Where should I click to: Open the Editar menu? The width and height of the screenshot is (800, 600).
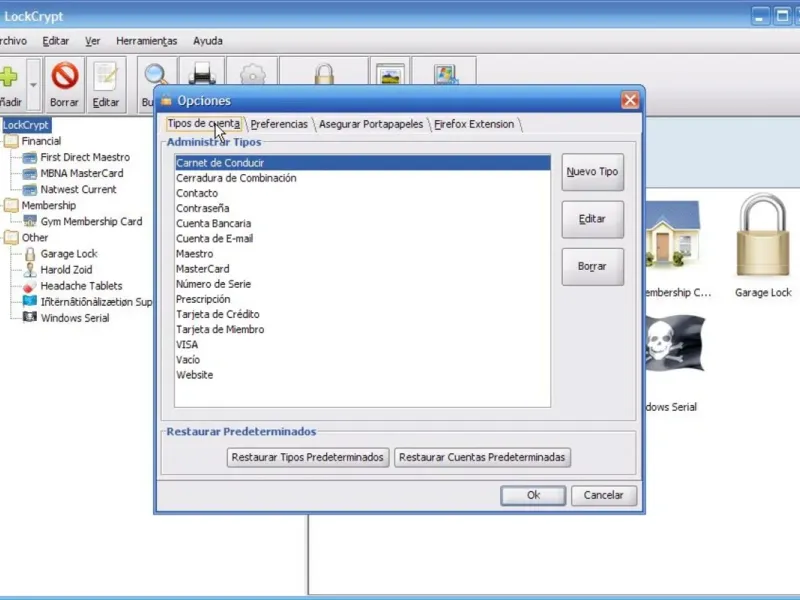pyautogui.click(x=56, y=41)
